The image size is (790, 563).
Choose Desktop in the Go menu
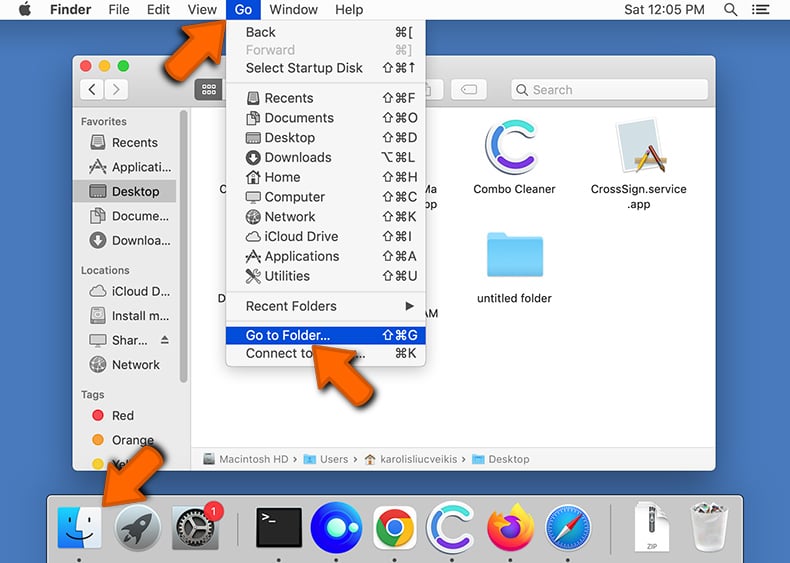[325, 138]
